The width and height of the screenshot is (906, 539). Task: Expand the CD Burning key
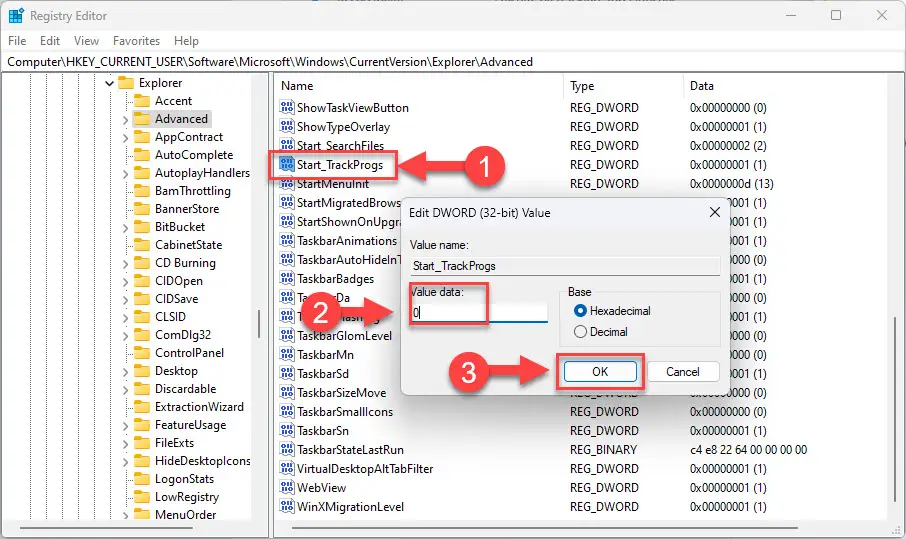(125, 263)
